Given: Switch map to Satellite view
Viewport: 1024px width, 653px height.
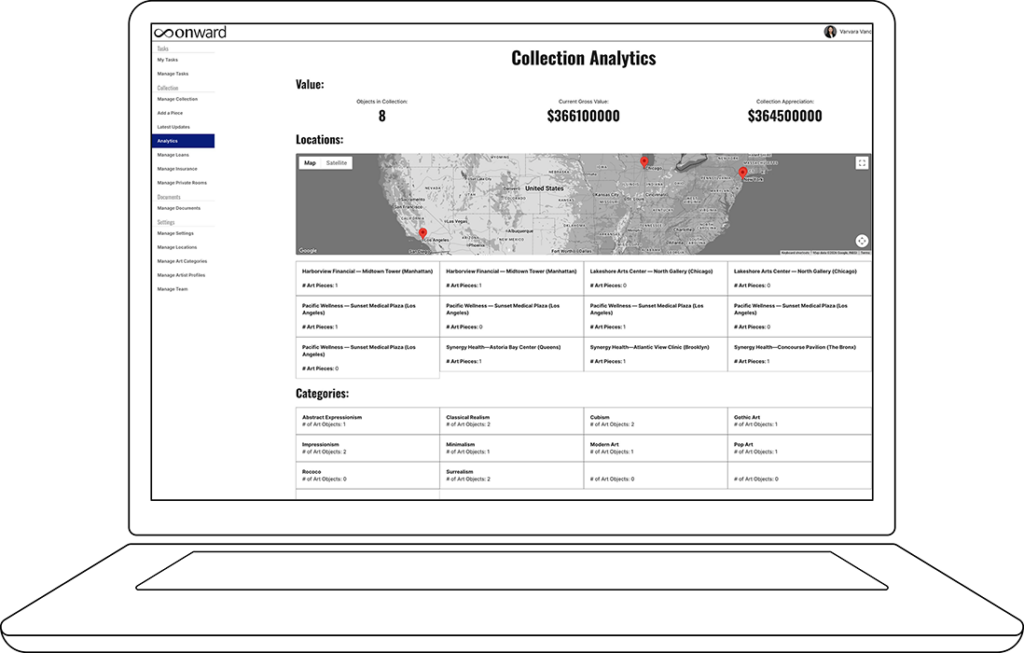Looking at the screenshot, I should coord(337,163).
